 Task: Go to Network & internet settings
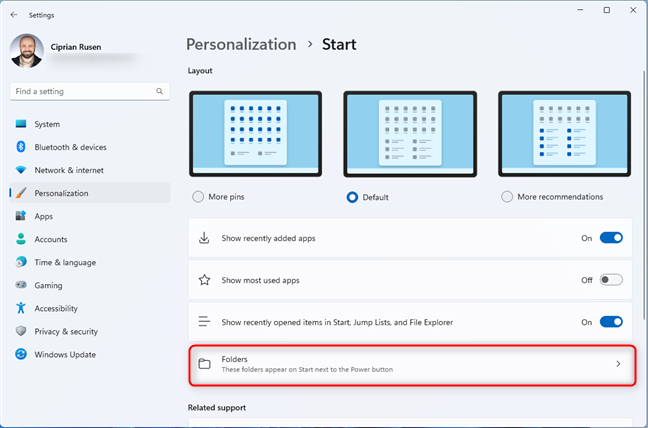(90, 170)
